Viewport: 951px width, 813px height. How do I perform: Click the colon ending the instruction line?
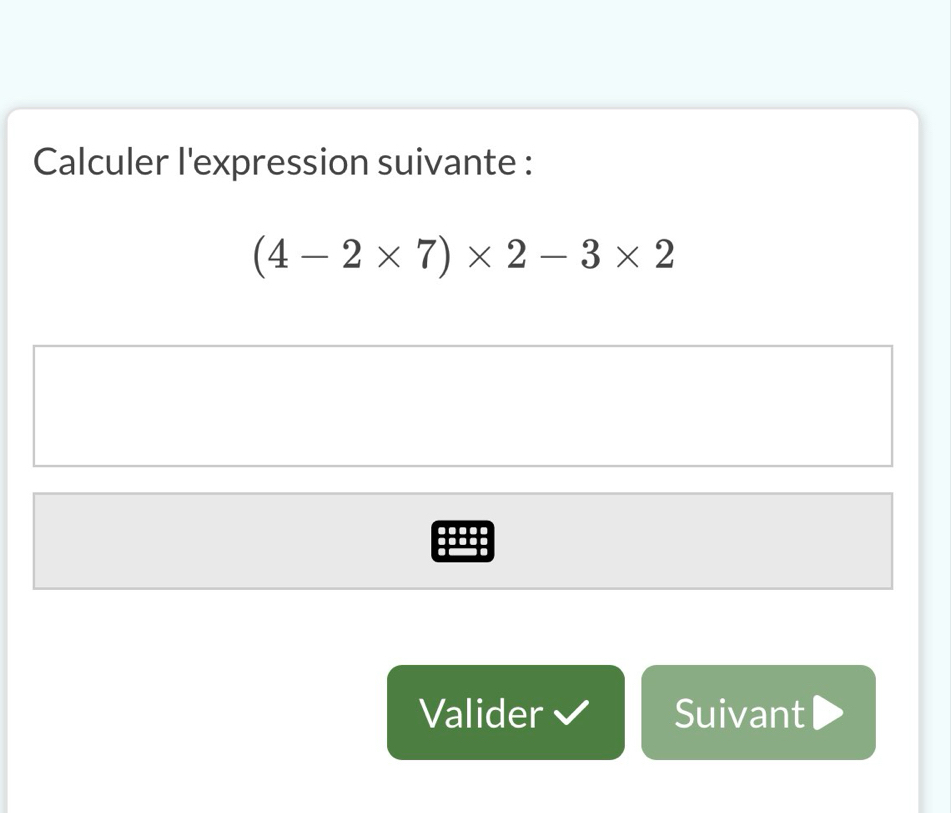(526, 163)
